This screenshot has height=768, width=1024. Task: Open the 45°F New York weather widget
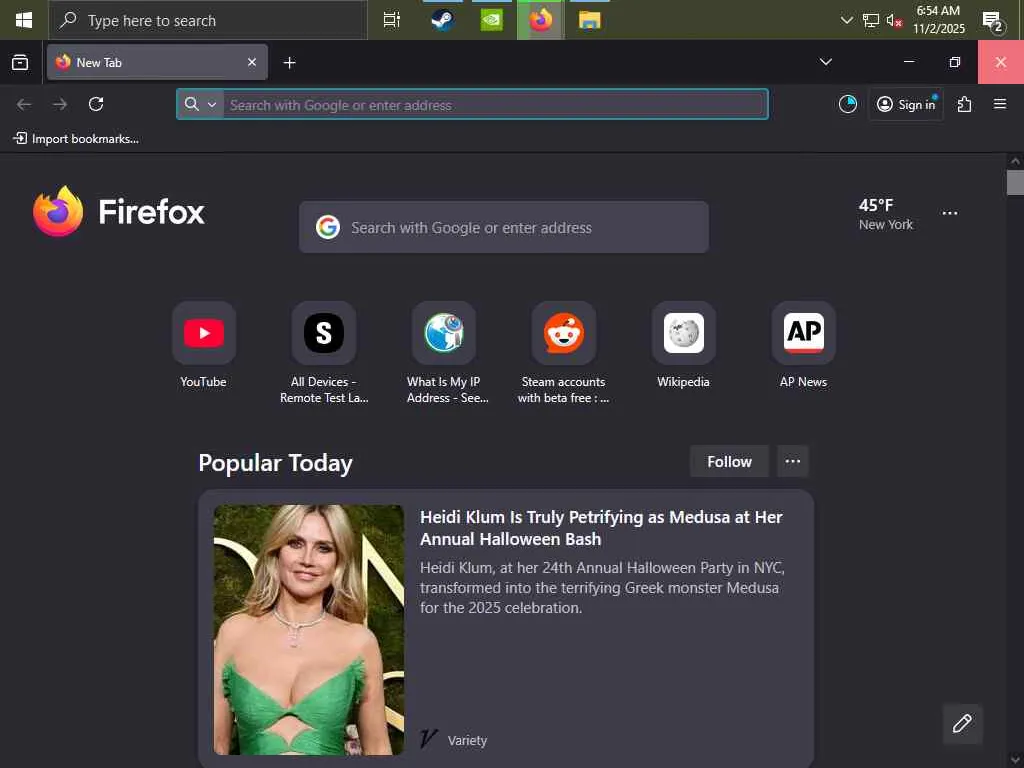886,214
